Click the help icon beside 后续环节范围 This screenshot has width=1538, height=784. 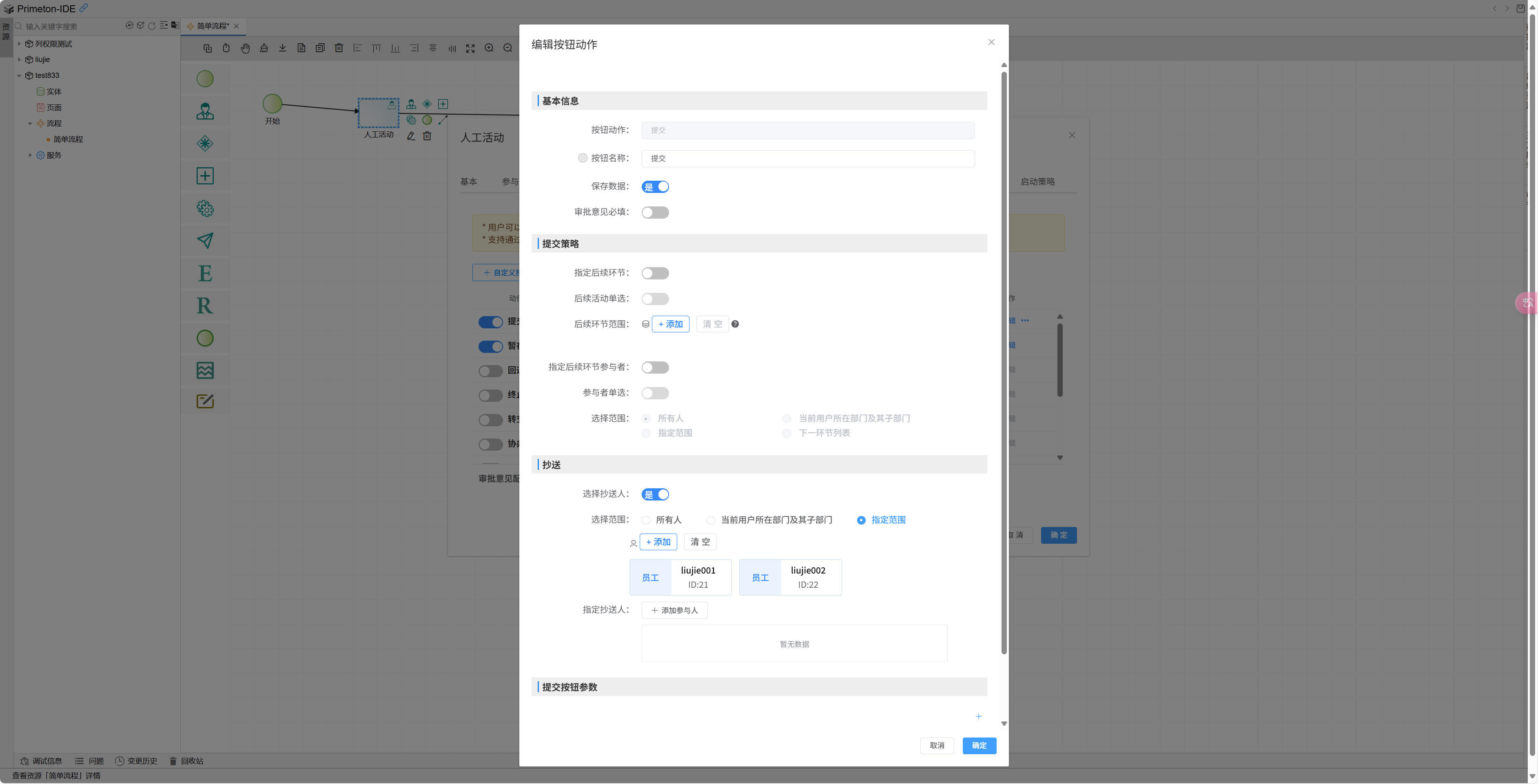(735, 323)
